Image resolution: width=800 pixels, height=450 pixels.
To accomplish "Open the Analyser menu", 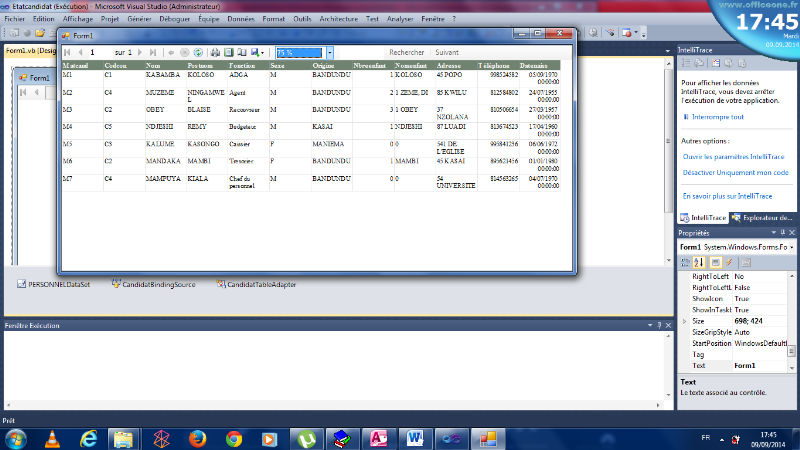I will 400,19.
